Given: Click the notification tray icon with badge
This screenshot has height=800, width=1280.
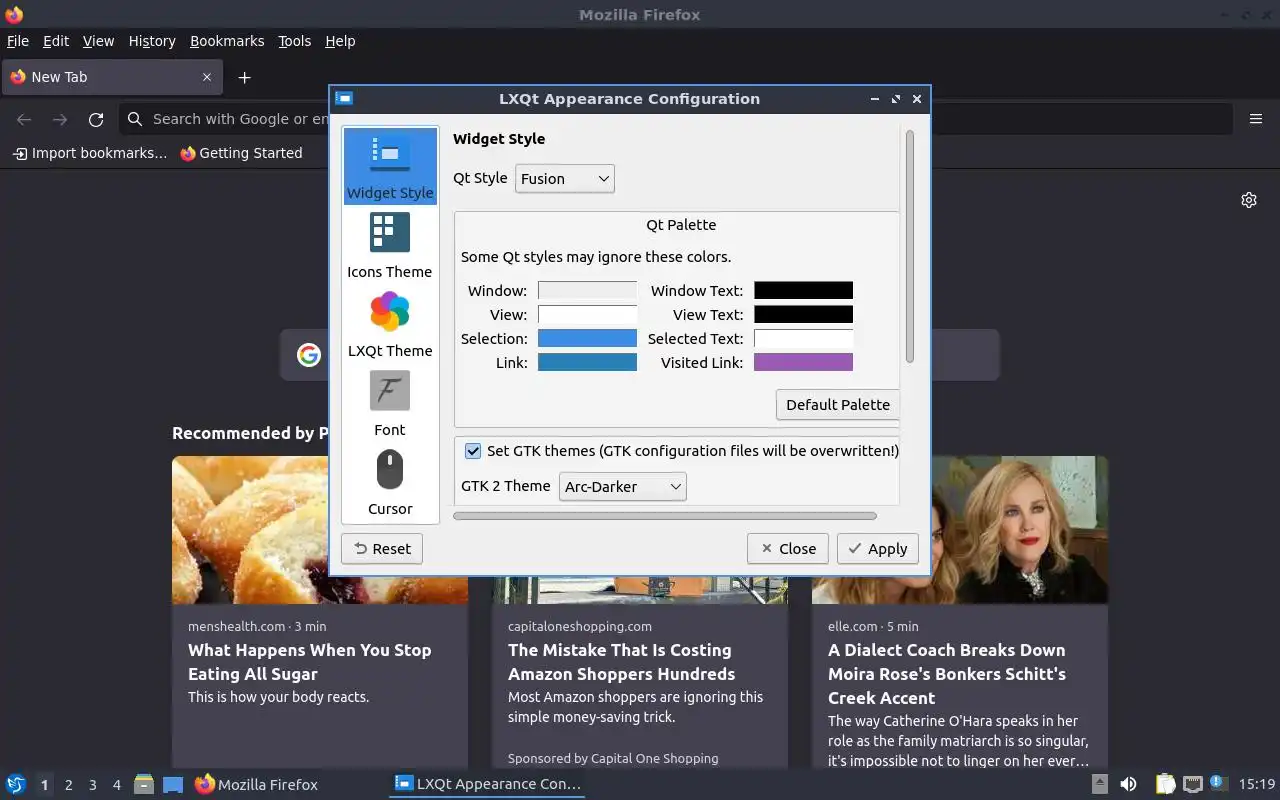Looking at the screenshot, I should [x=1218, y=783].
